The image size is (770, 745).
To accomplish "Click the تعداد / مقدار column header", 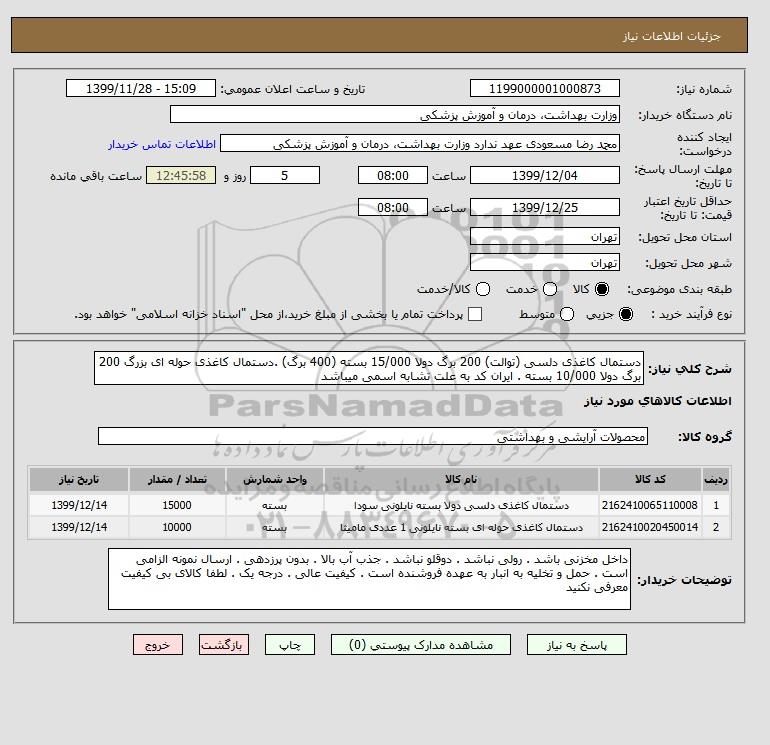I will [x=177, y=479].
